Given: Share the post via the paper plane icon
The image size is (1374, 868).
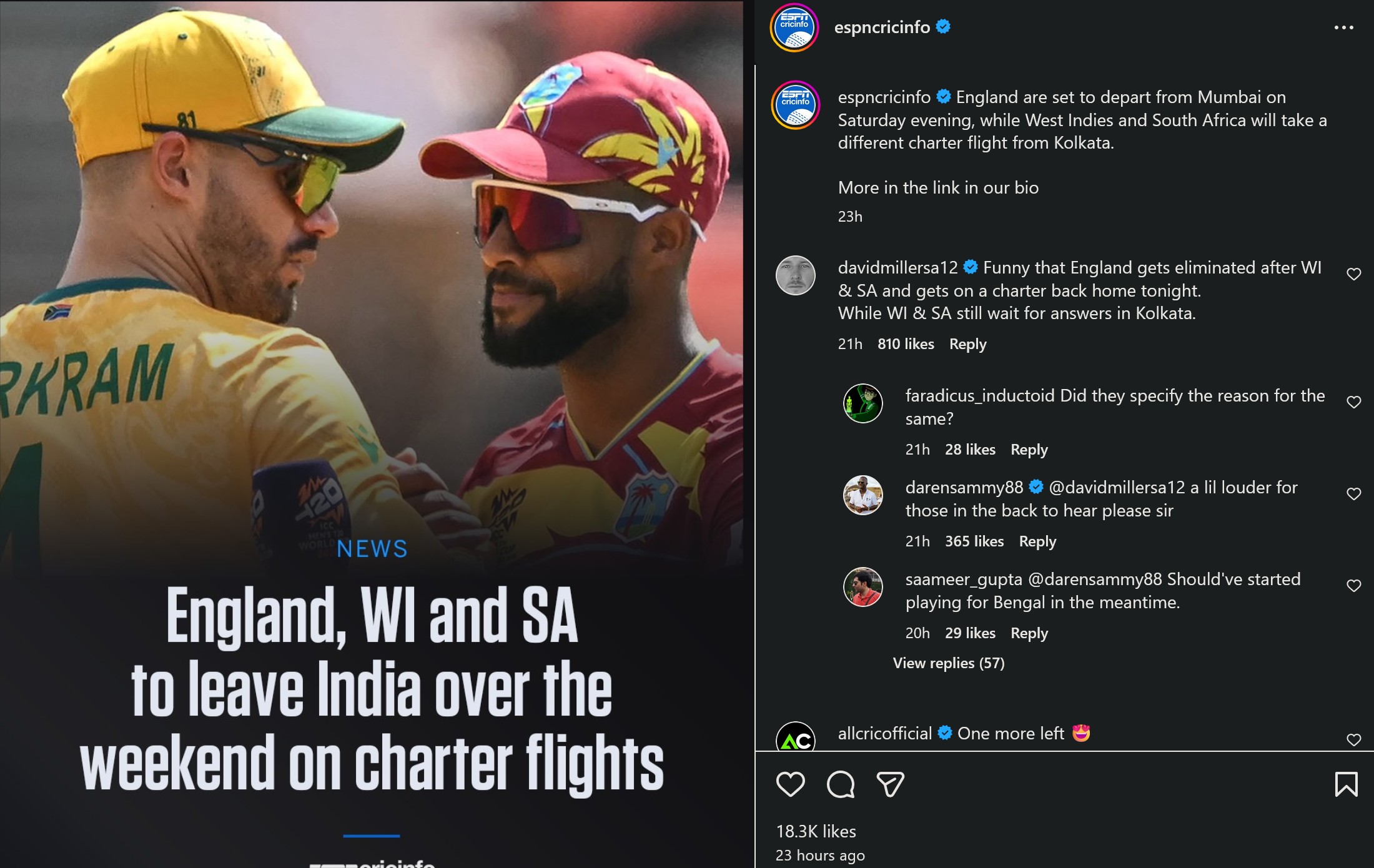Looking at the screenshot, I should (x=889, y=786).
